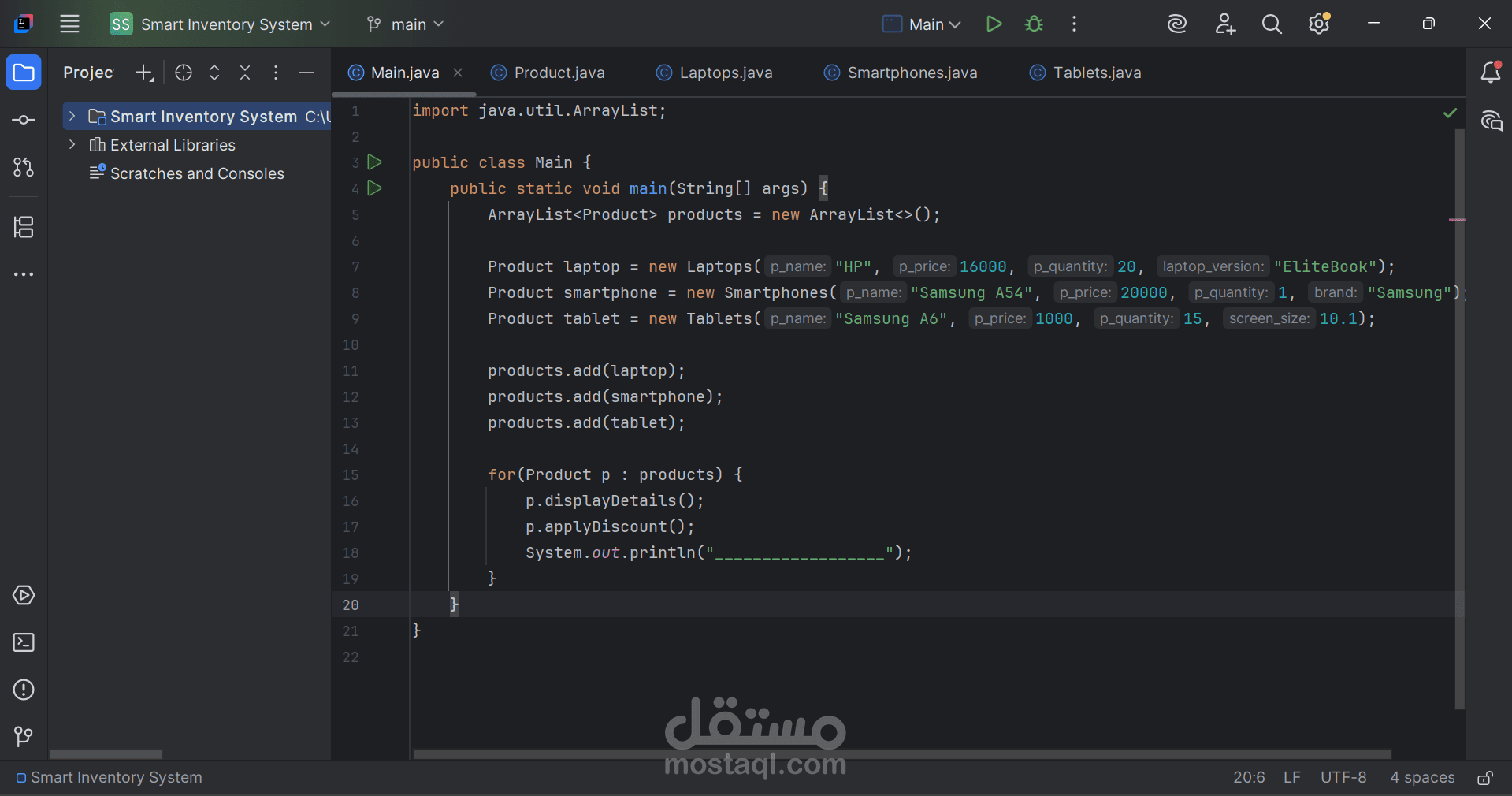Click Smart Inventory System breadcrumb in status bar
1512x796 pixels.
(x=110, y=778)
